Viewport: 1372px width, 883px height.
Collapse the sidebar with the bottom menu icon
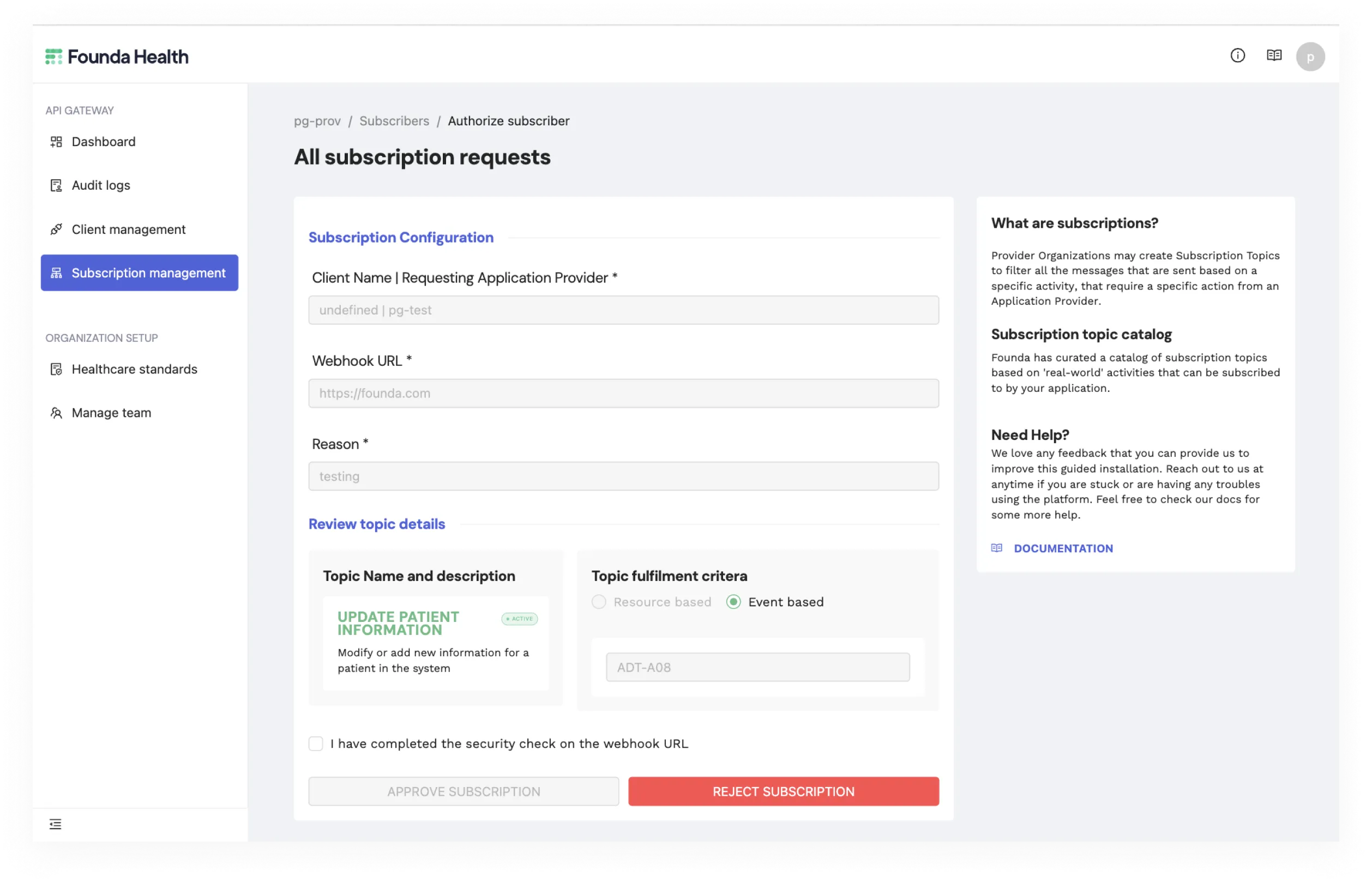coord(55,824)
